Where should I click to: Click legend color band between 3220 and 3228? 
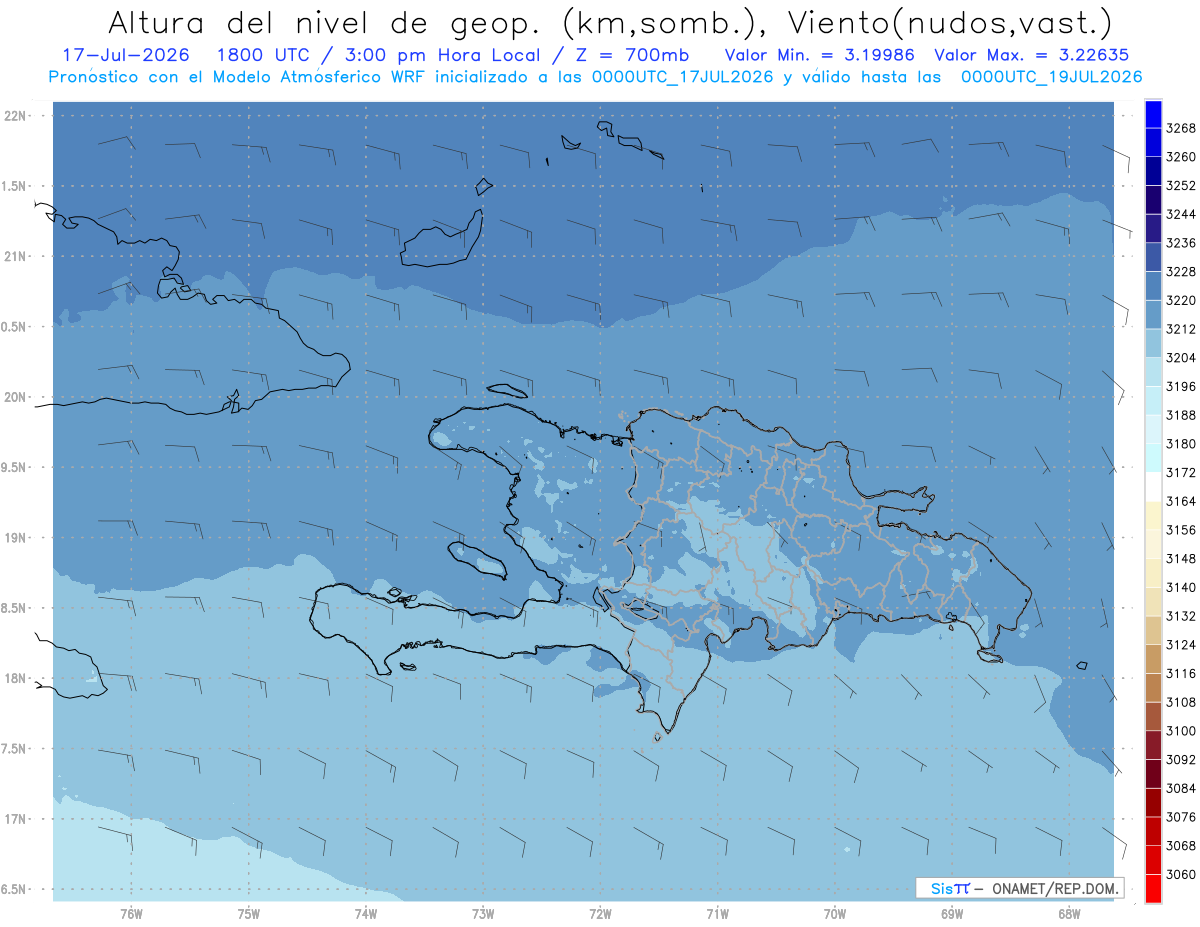tap(1153, 286)
